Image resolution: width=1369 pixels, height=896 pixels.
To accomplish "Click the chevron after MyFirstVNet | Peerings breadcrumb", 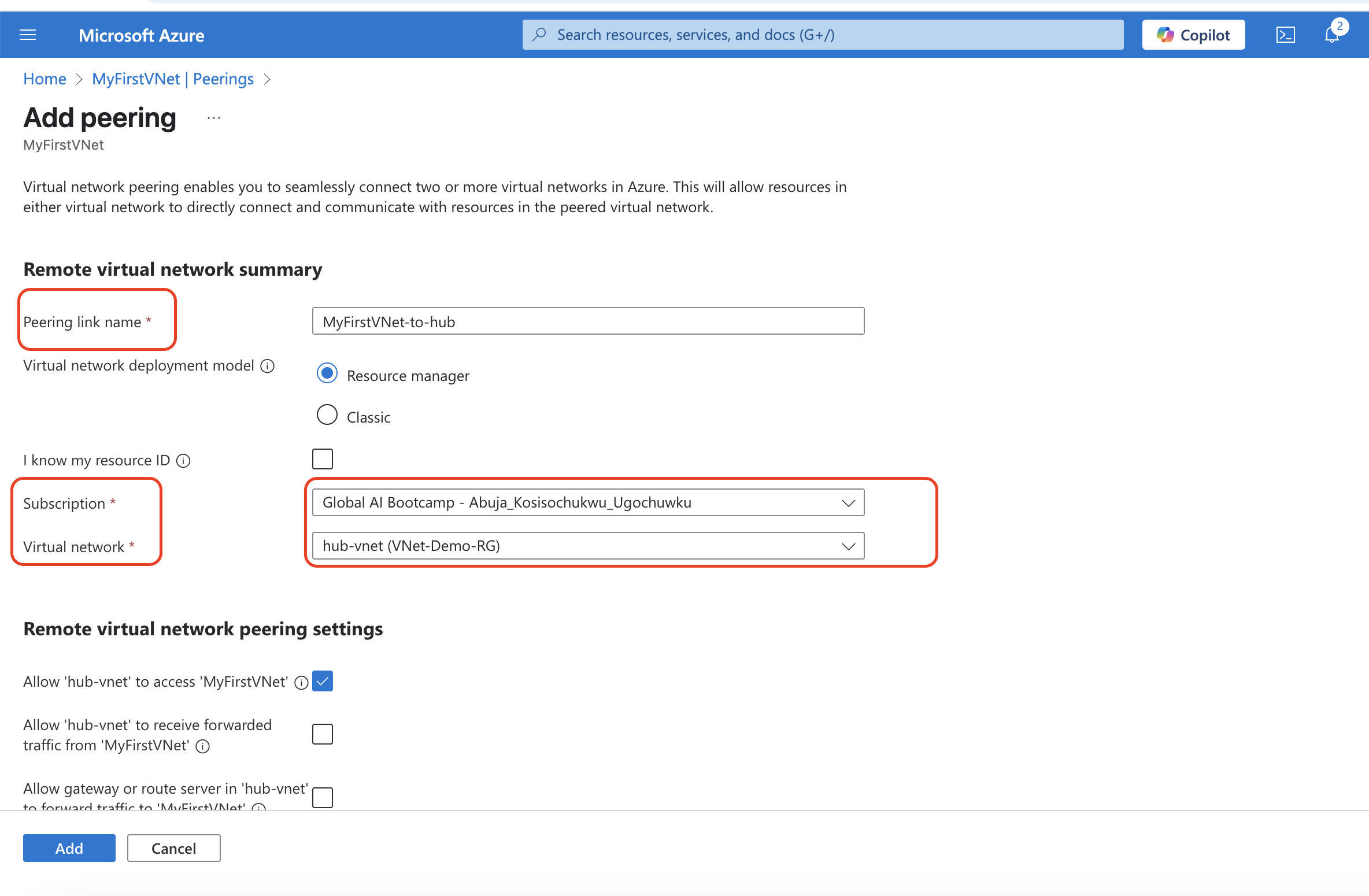I will pyautogui.click(x=267, y=79).
